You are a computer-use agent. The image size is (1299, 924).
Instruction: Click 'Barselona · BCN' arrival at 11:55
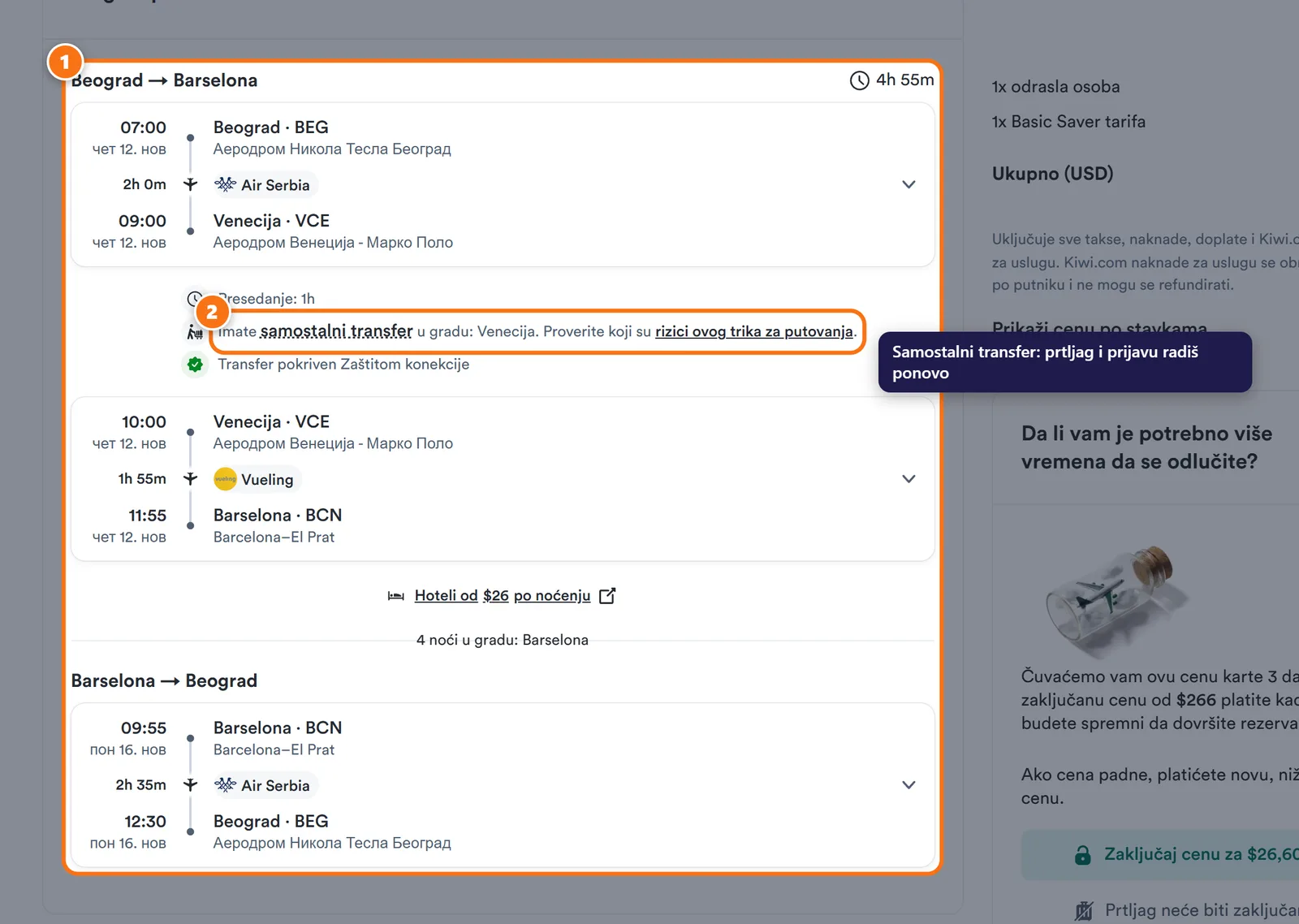278,516
